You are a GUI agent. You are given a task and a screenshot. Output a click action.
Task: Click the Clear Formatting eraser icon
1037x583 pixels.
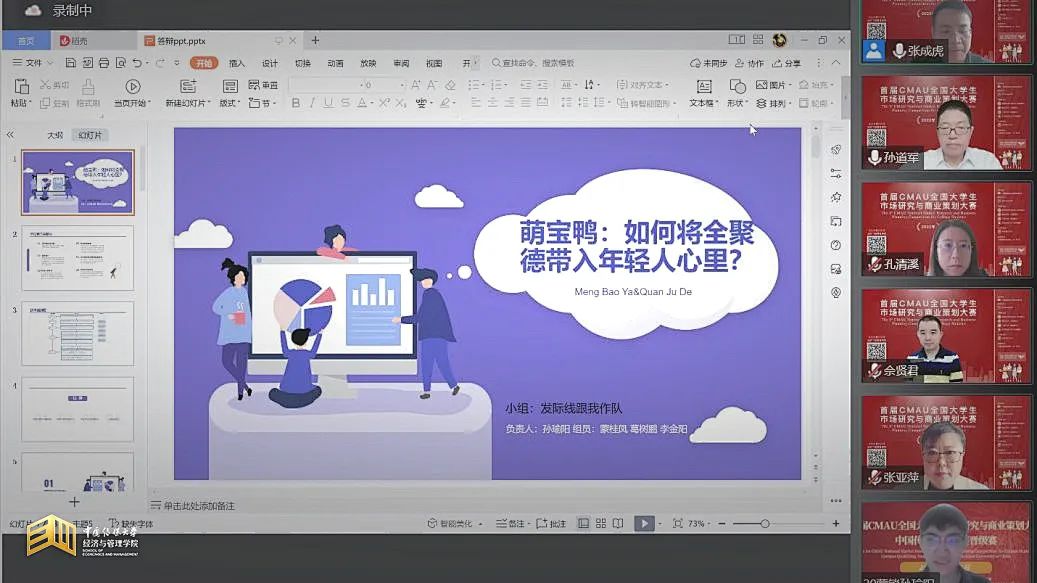450,85
